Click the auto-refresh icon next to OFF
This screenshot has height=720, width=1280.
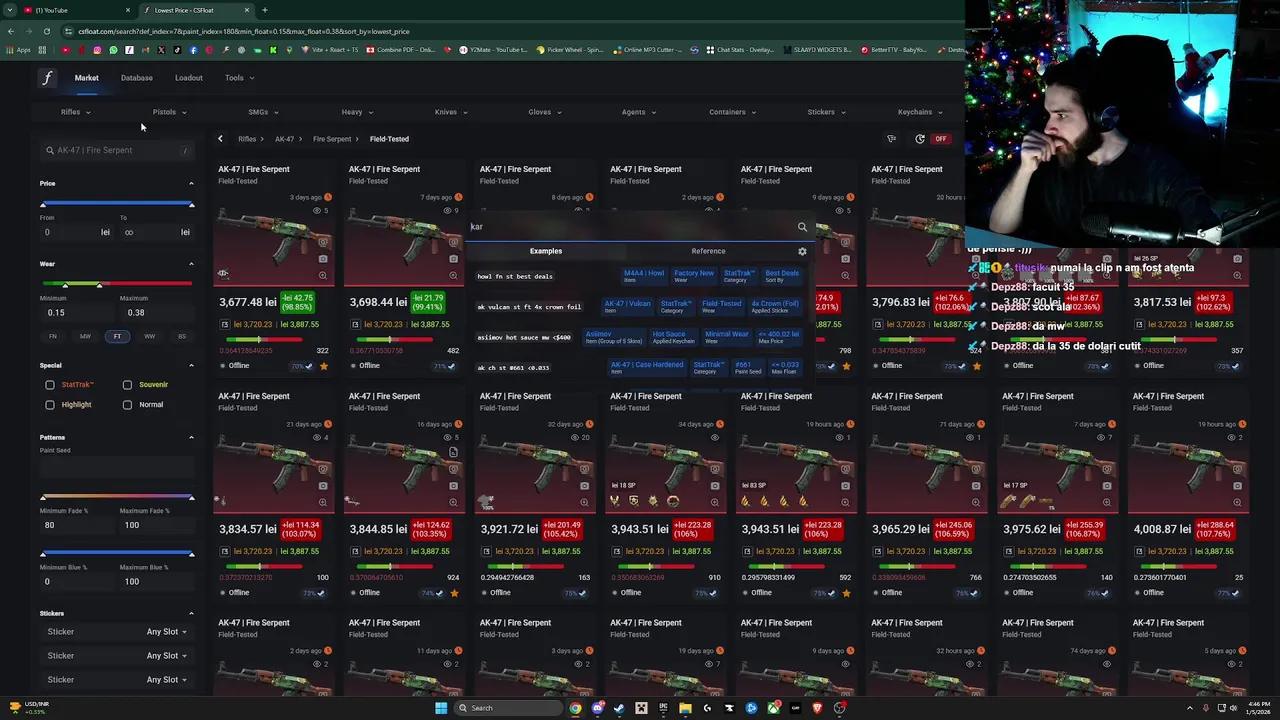[x=920, y=139]
